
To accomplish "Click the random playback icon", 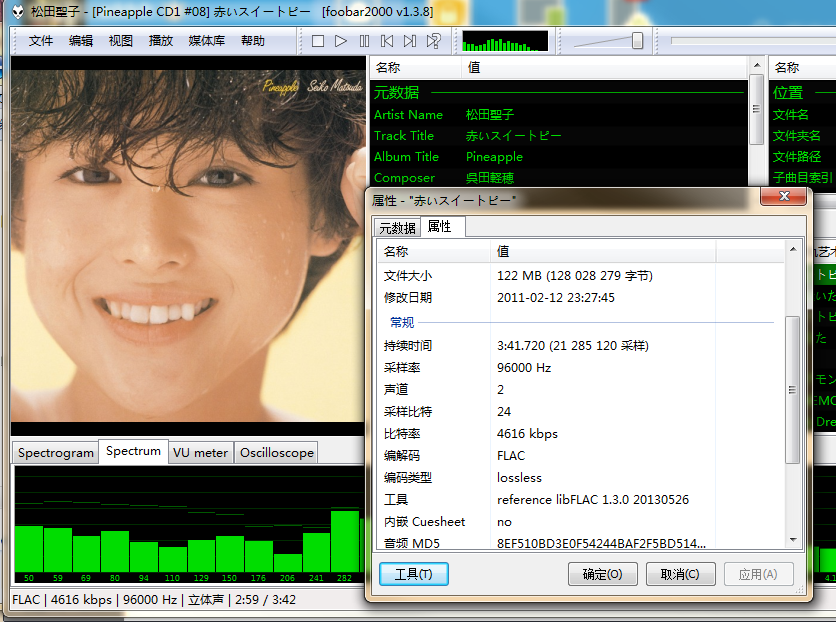I will 433,41.
